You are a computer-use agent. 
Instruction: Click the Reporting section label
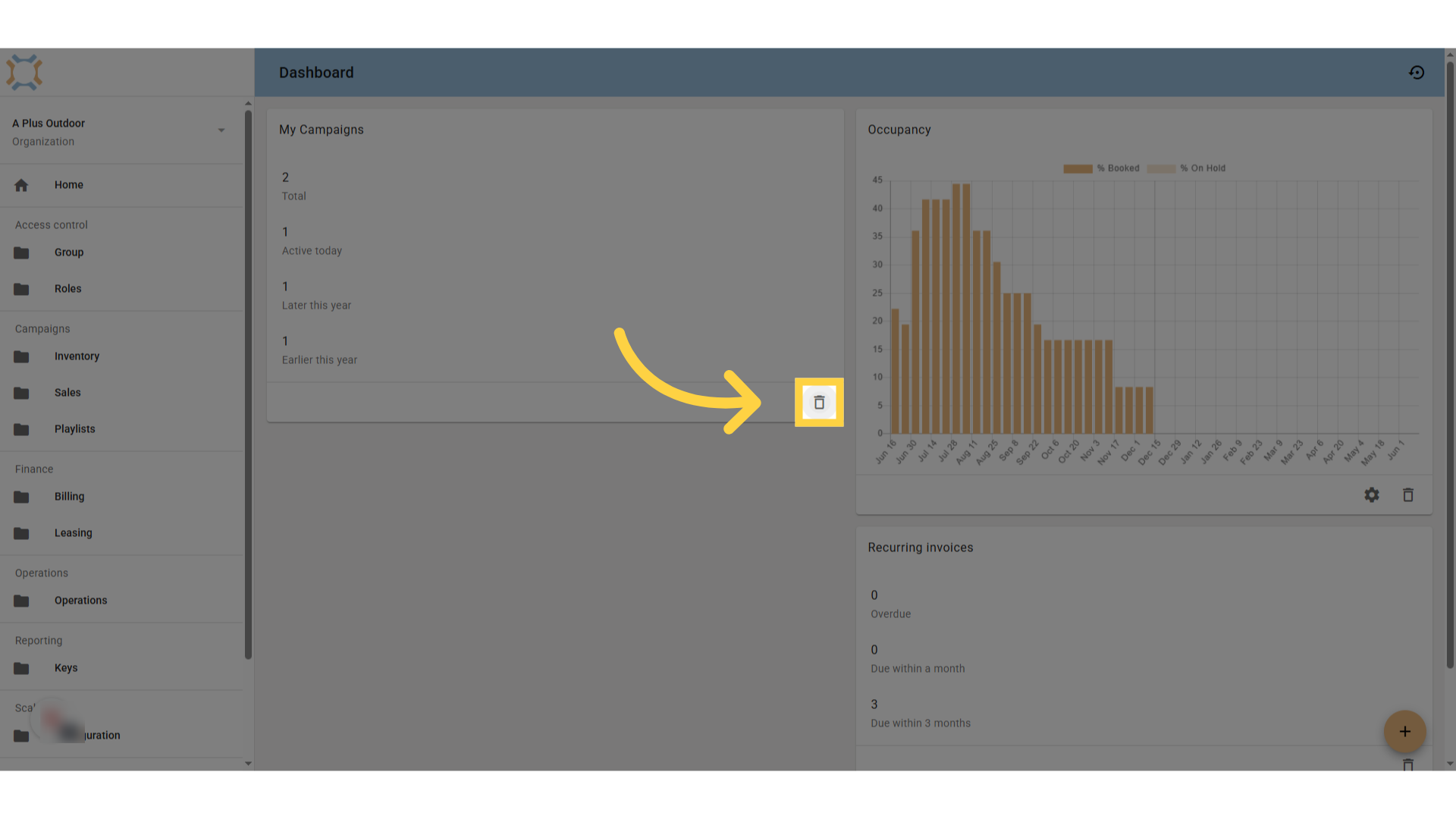click(x=39, y=641)
